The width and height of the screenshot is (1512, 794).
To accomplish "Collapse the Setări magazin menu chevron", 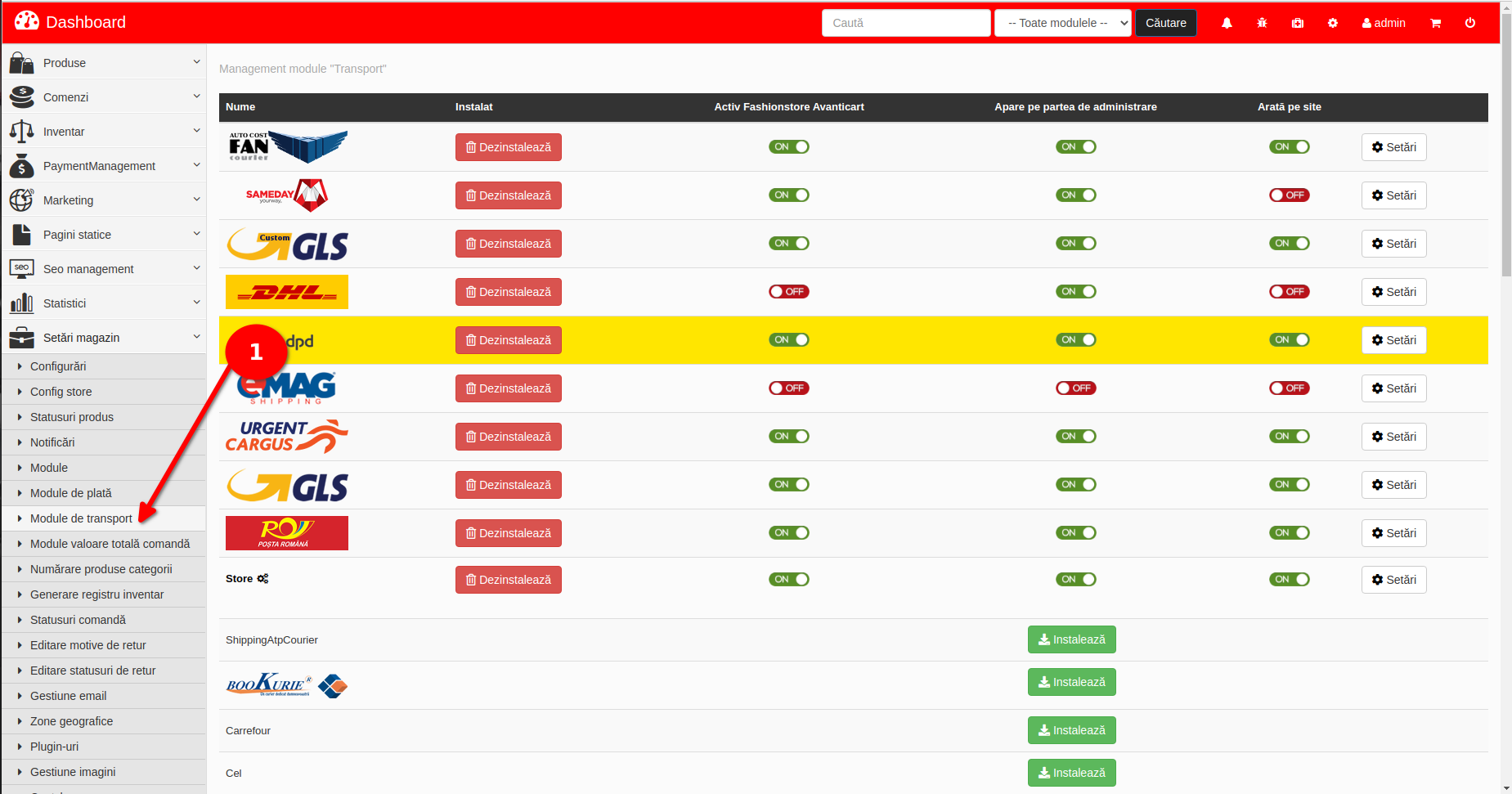I will tap(196, 337).
